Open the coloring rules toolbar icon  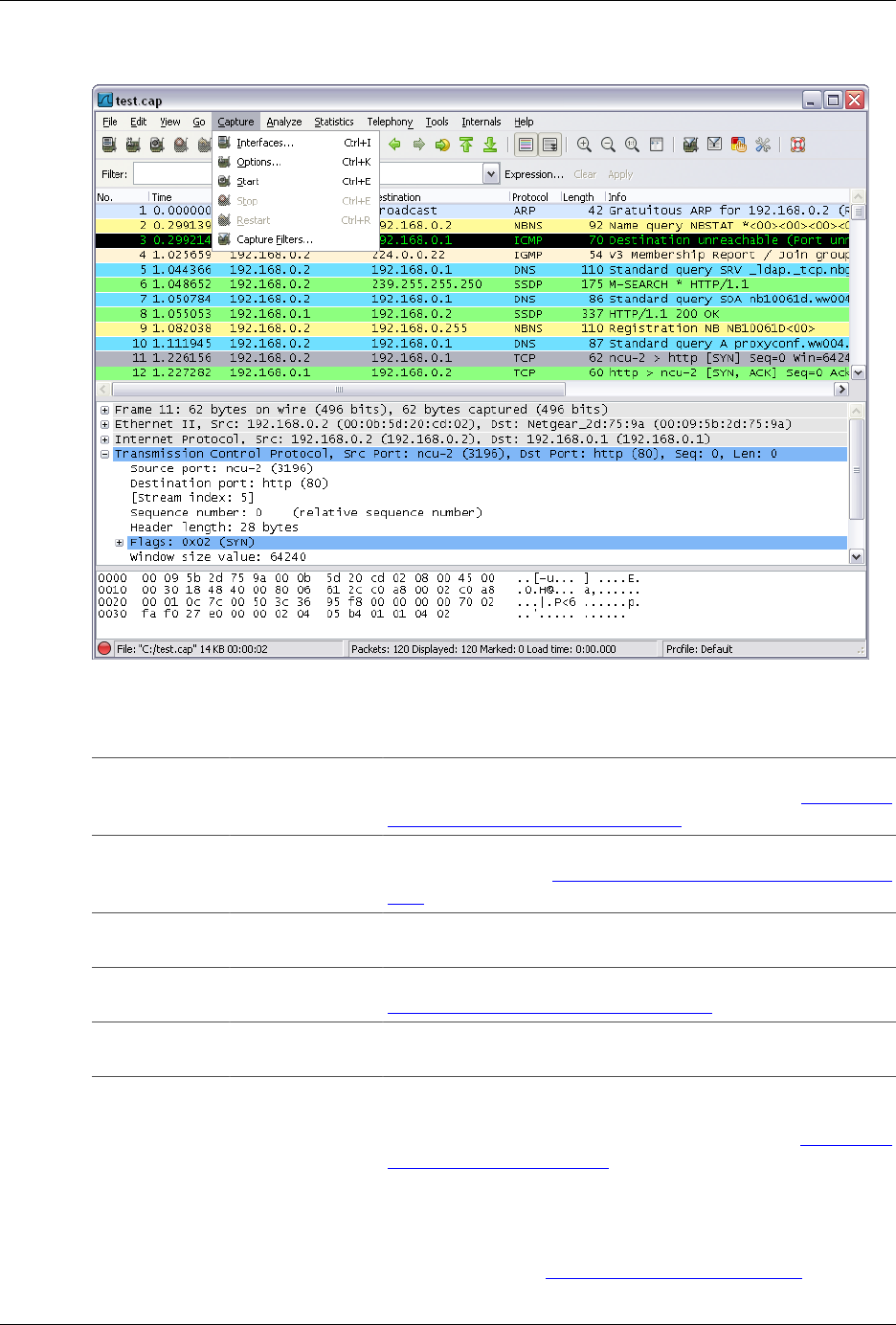click(x=738, y=145)
